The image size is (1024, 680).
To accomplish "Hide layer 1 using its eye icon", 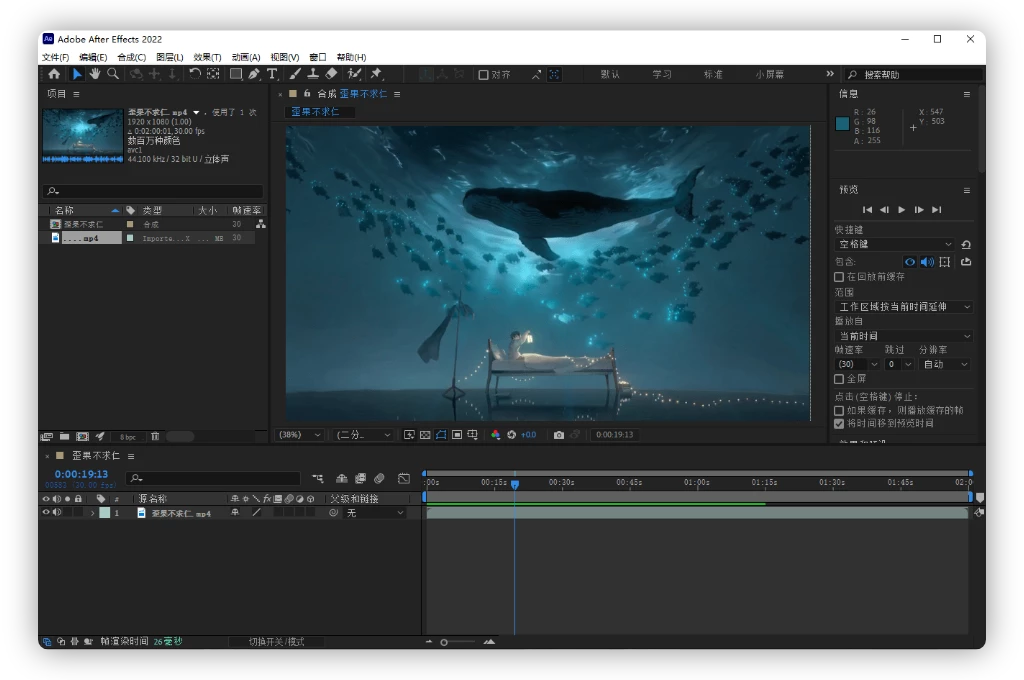I will pyautogui.click(x=45, y=513).
